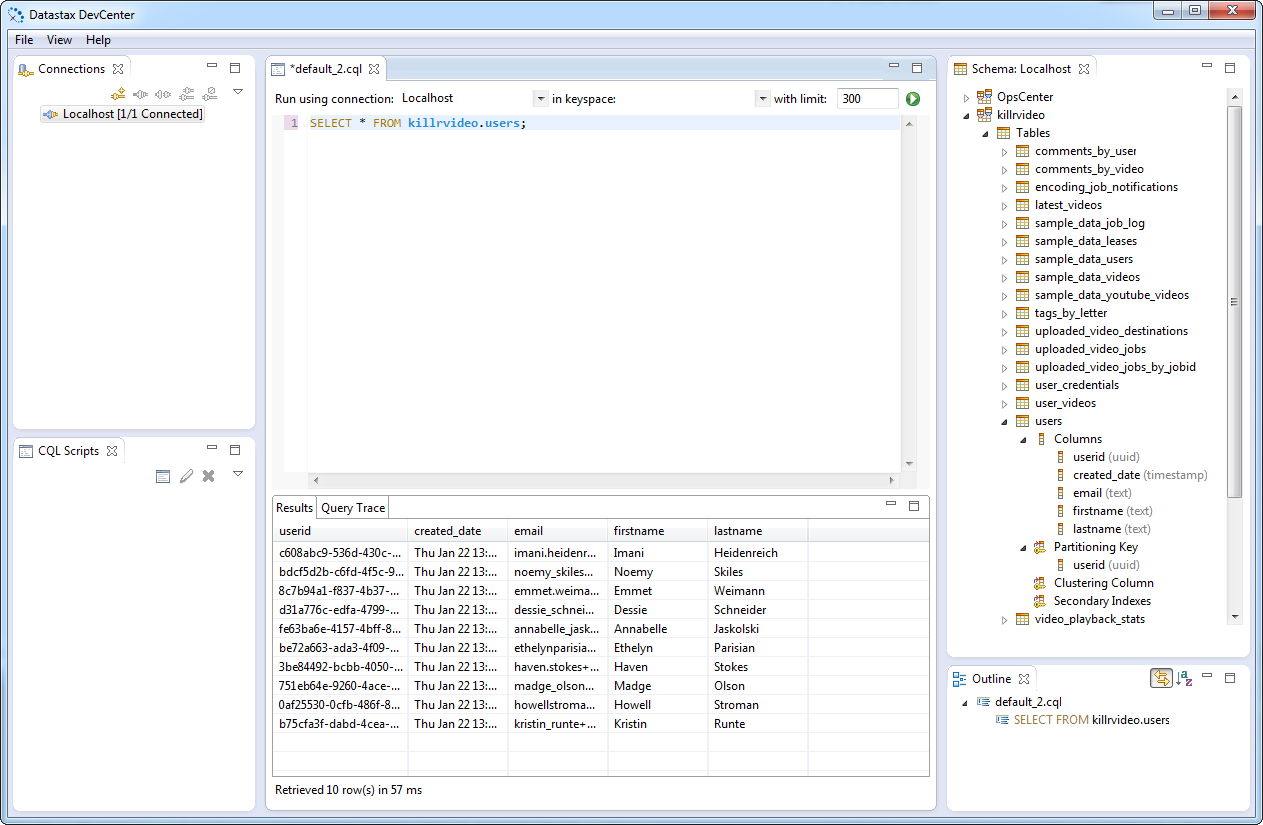Open the View menu
The width and height of the screenshot is (1263, 825).
(60, 40)
